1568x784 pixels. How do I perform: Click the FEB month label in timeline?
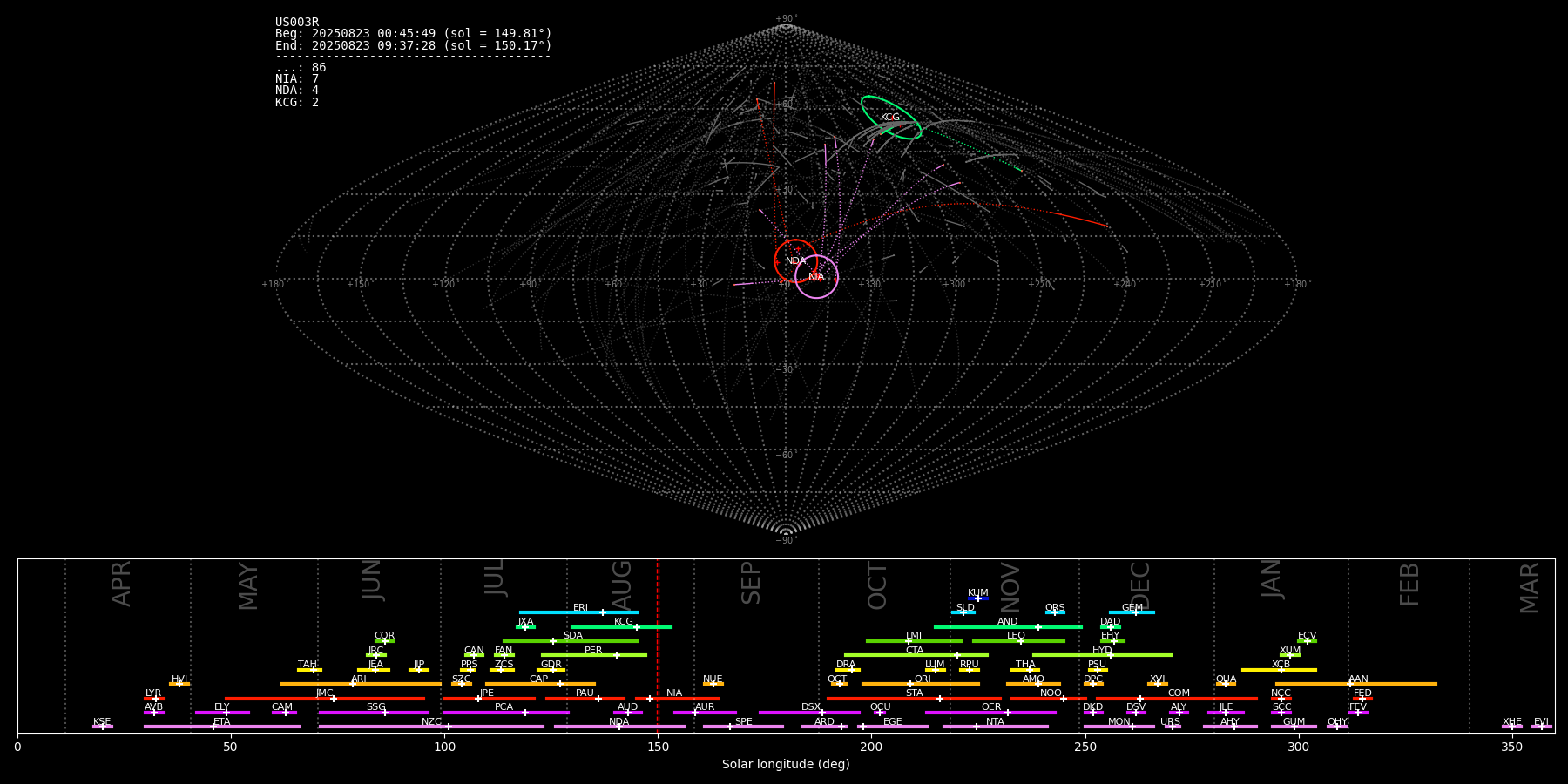(1409, 585)
